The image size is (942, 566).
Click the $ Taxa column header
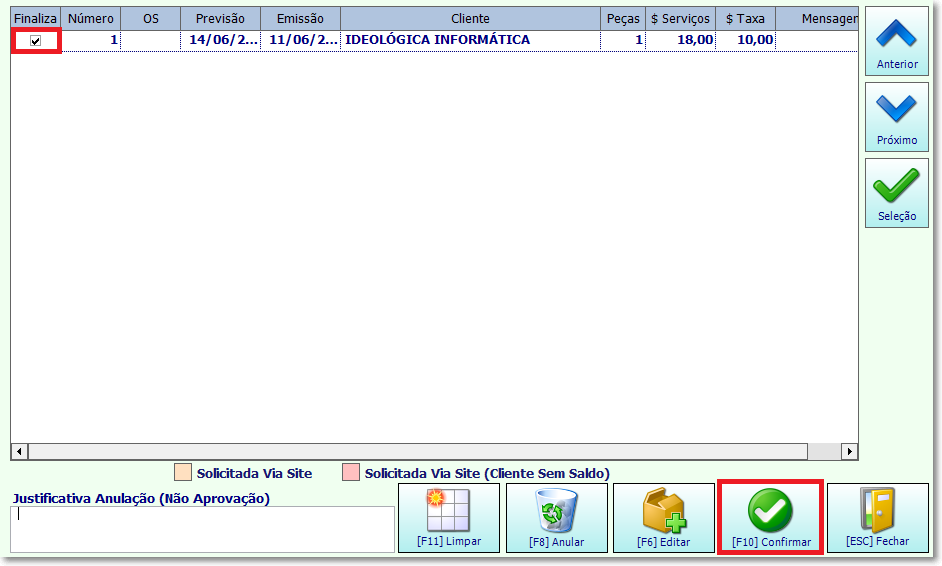746,19
